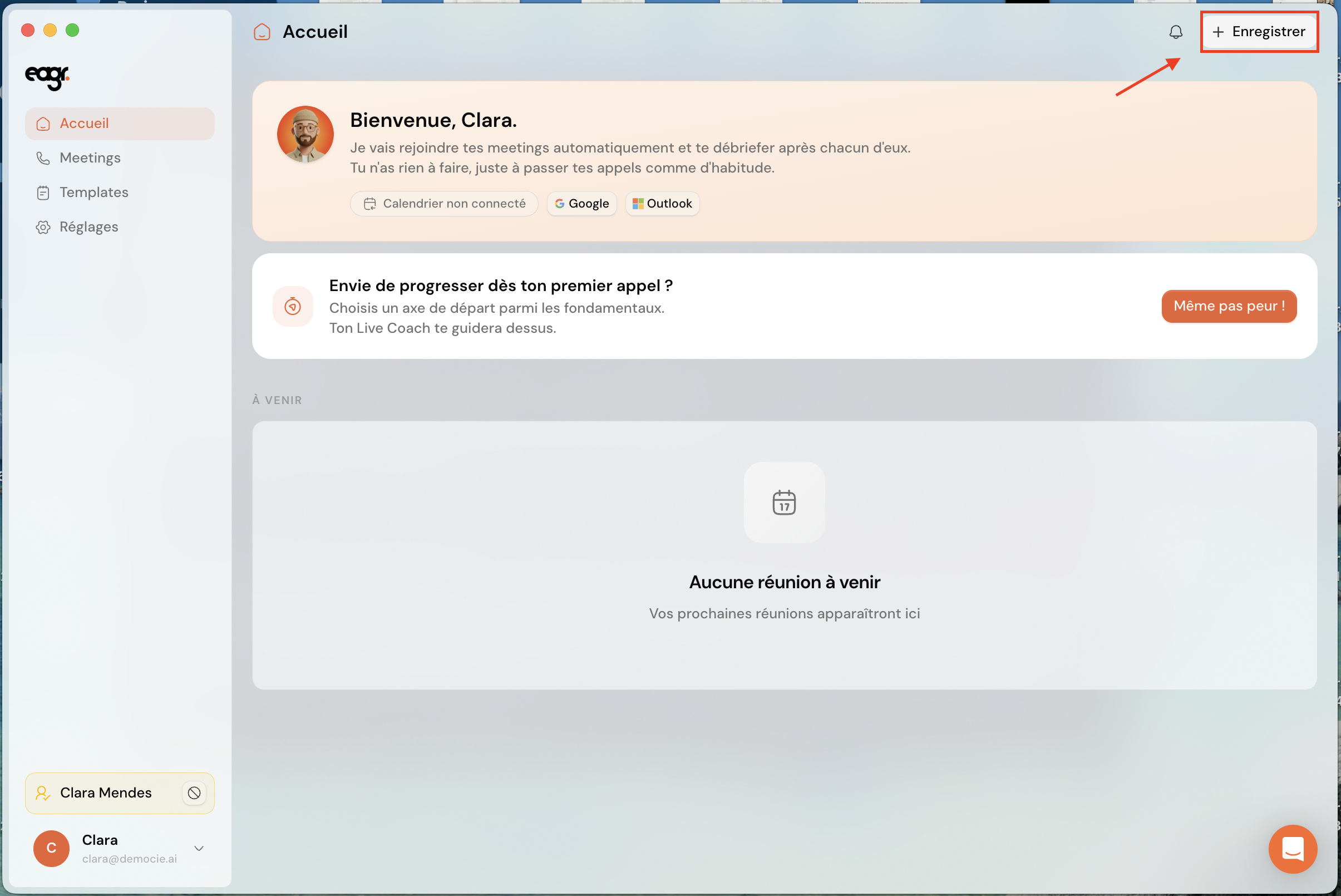Viewport: 1341px width, 896px height.
Task: Click the home icon beside Accueil title
Action: (x=262, y=32)
